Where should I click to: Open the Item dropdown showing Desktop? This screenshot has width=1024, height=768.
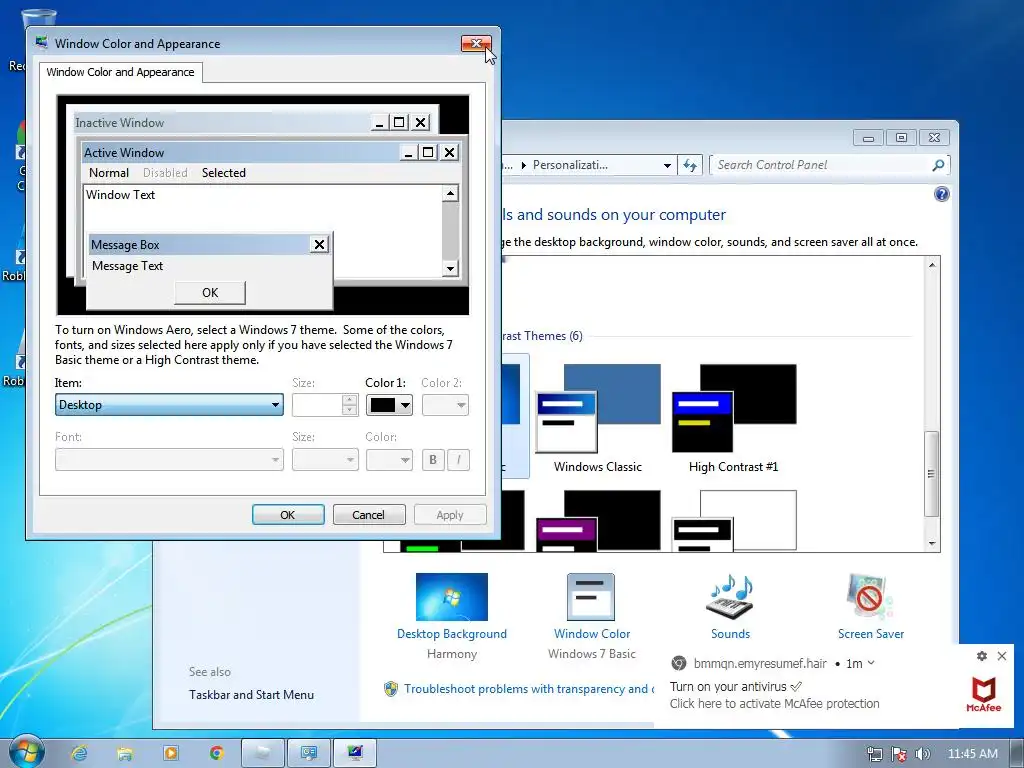click(x=169, y=405)
